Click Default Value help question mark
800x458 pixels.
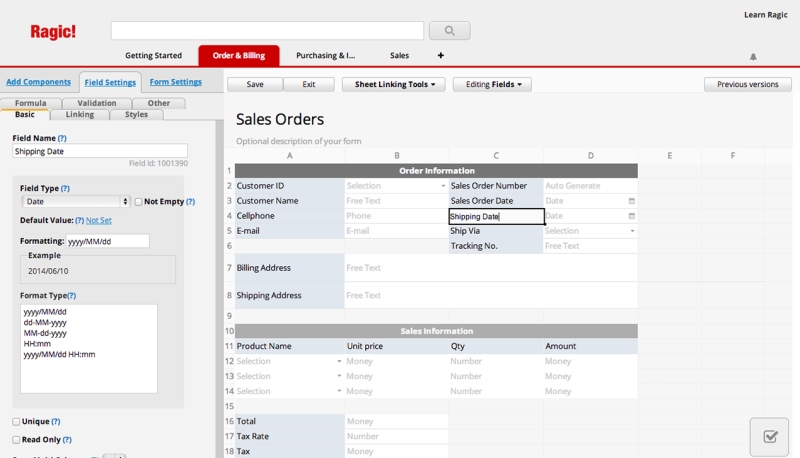80,220
